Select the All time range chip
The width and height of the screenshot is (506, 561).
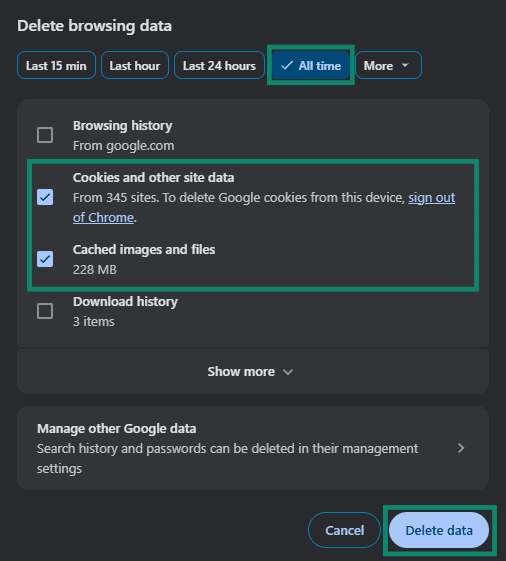pyautogui.click(x=311, y=65)
